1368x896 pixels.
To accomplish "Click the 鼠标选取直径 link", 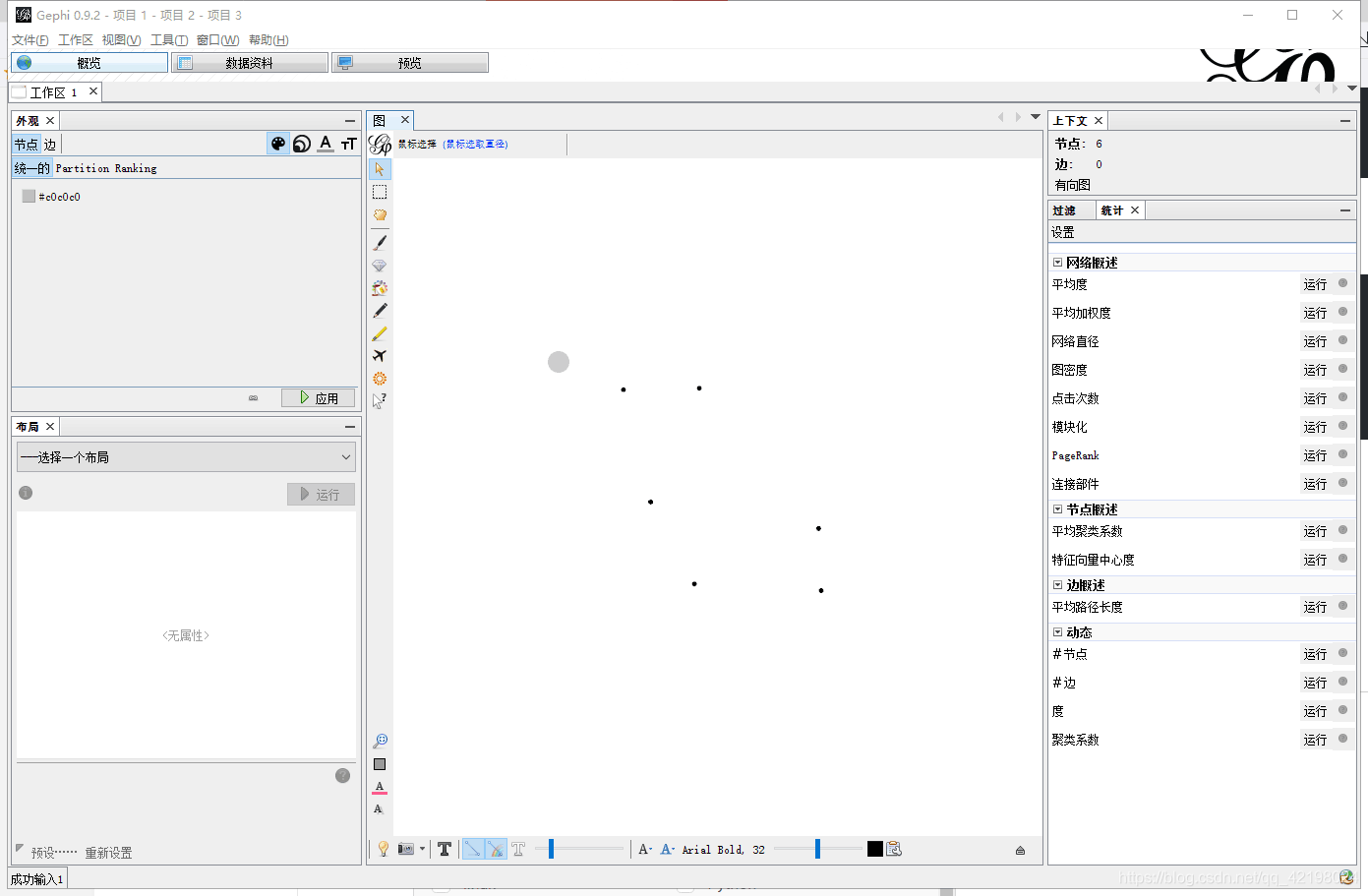I will pyautogui.click(x=475, y=144).
